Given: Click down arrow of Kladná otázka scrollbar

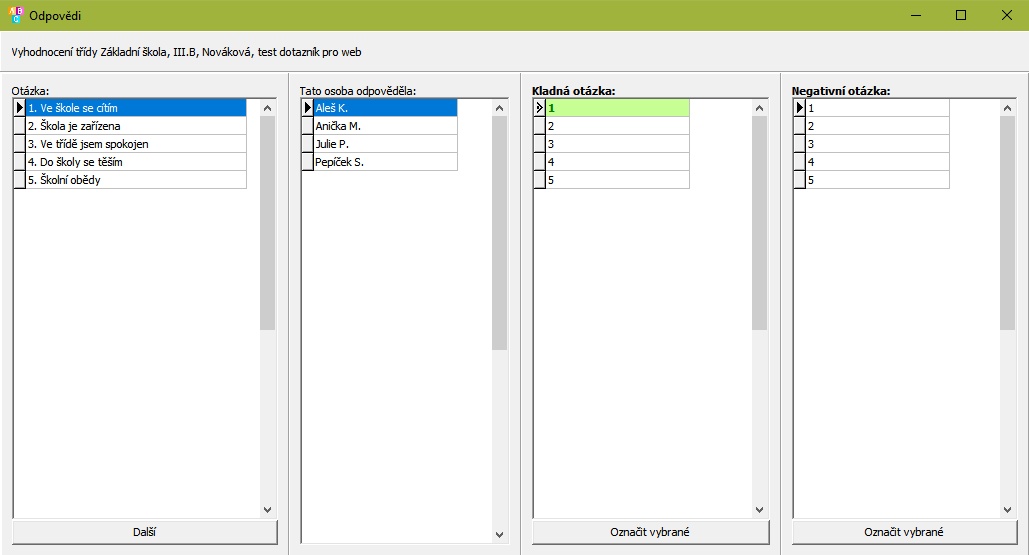Looking at the screenshot, I should [x=759, y=510].
